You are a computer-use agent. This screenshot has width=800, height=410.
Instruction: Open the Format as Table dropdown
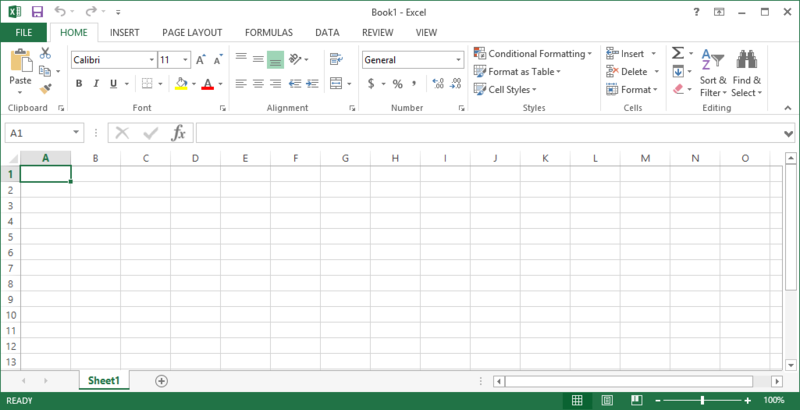point(517,72)
